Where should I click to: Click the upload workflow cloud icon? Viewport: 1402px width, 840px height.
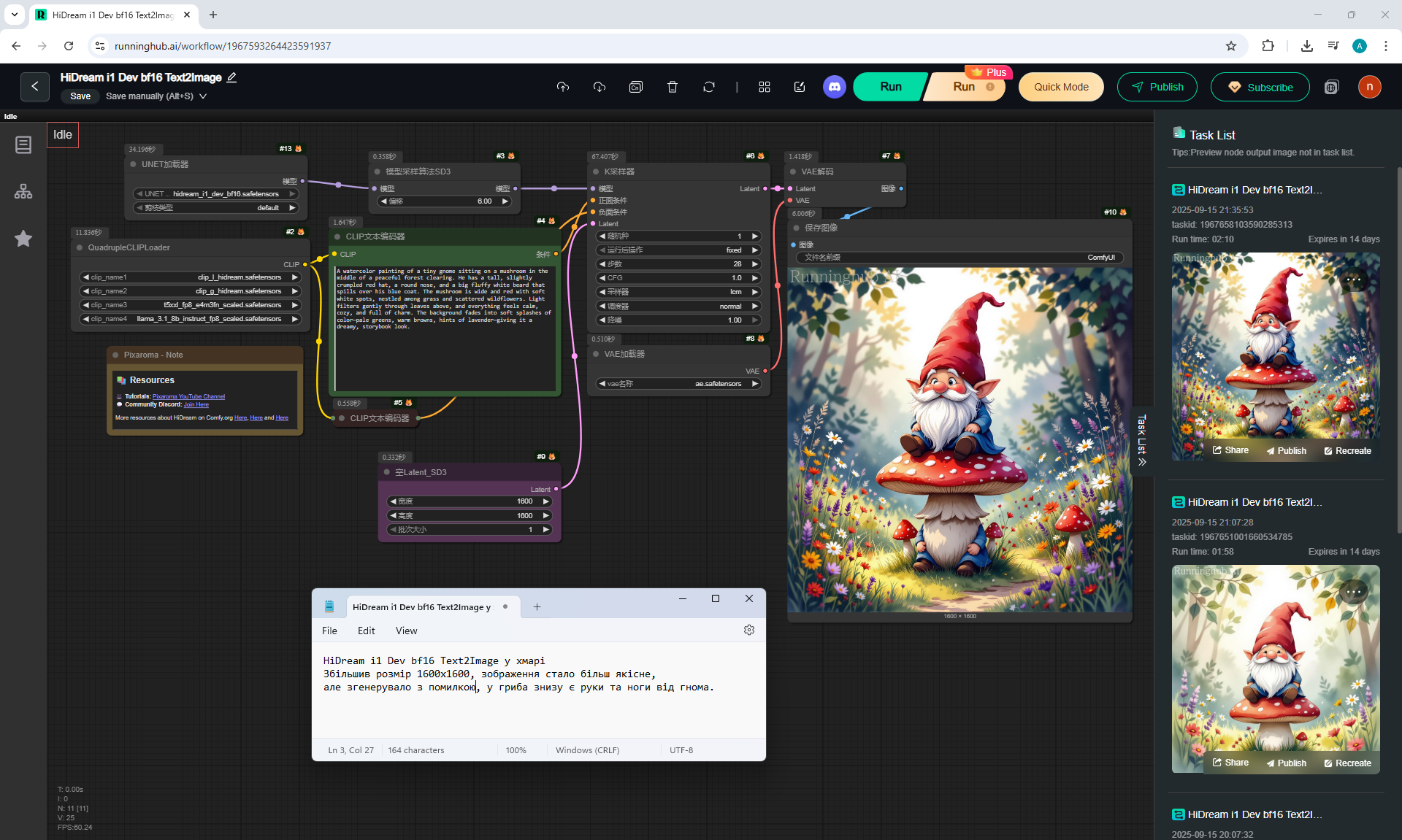[x=562, y=87]
